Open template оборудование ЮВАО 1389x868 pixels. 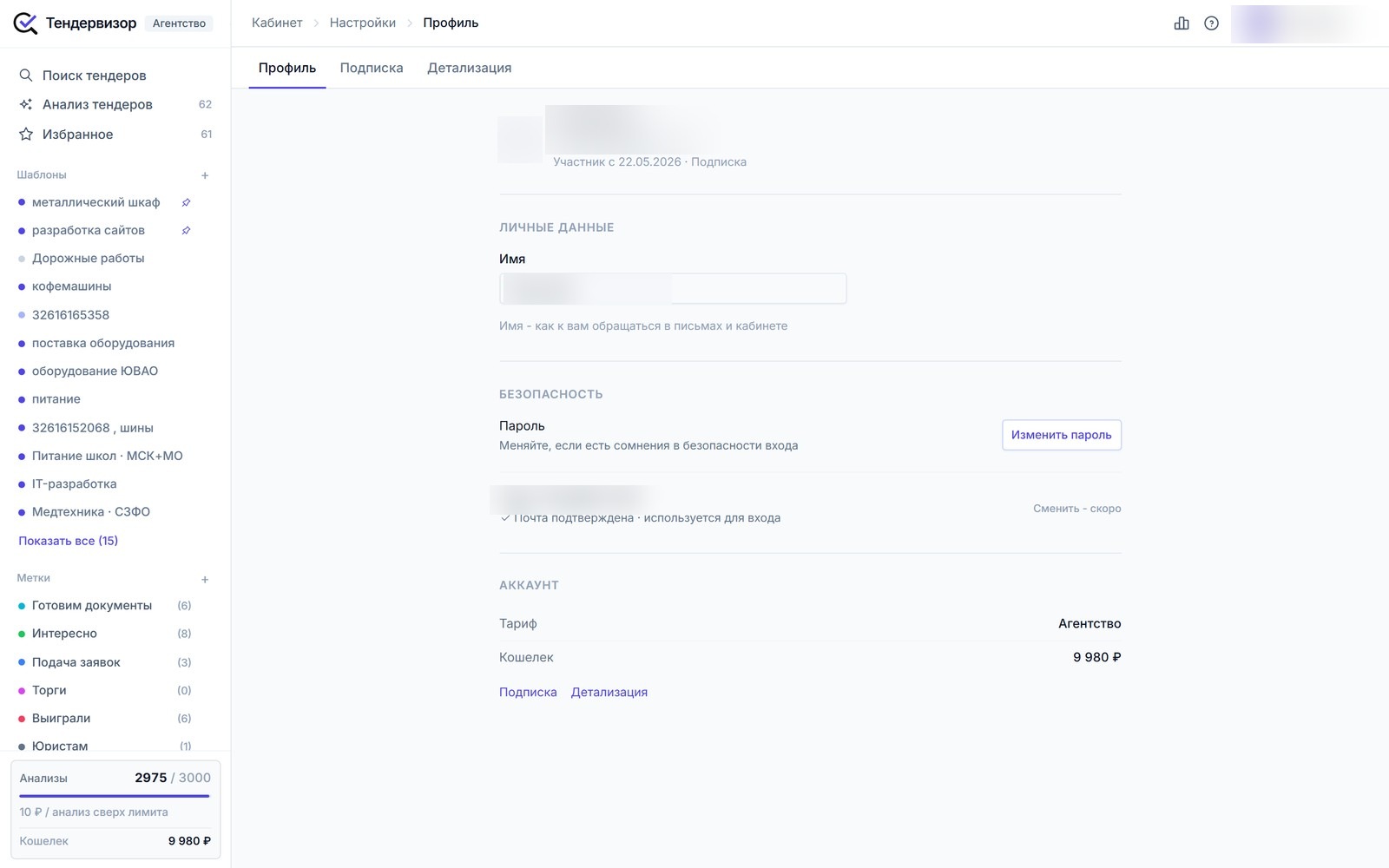coord(95,372)
